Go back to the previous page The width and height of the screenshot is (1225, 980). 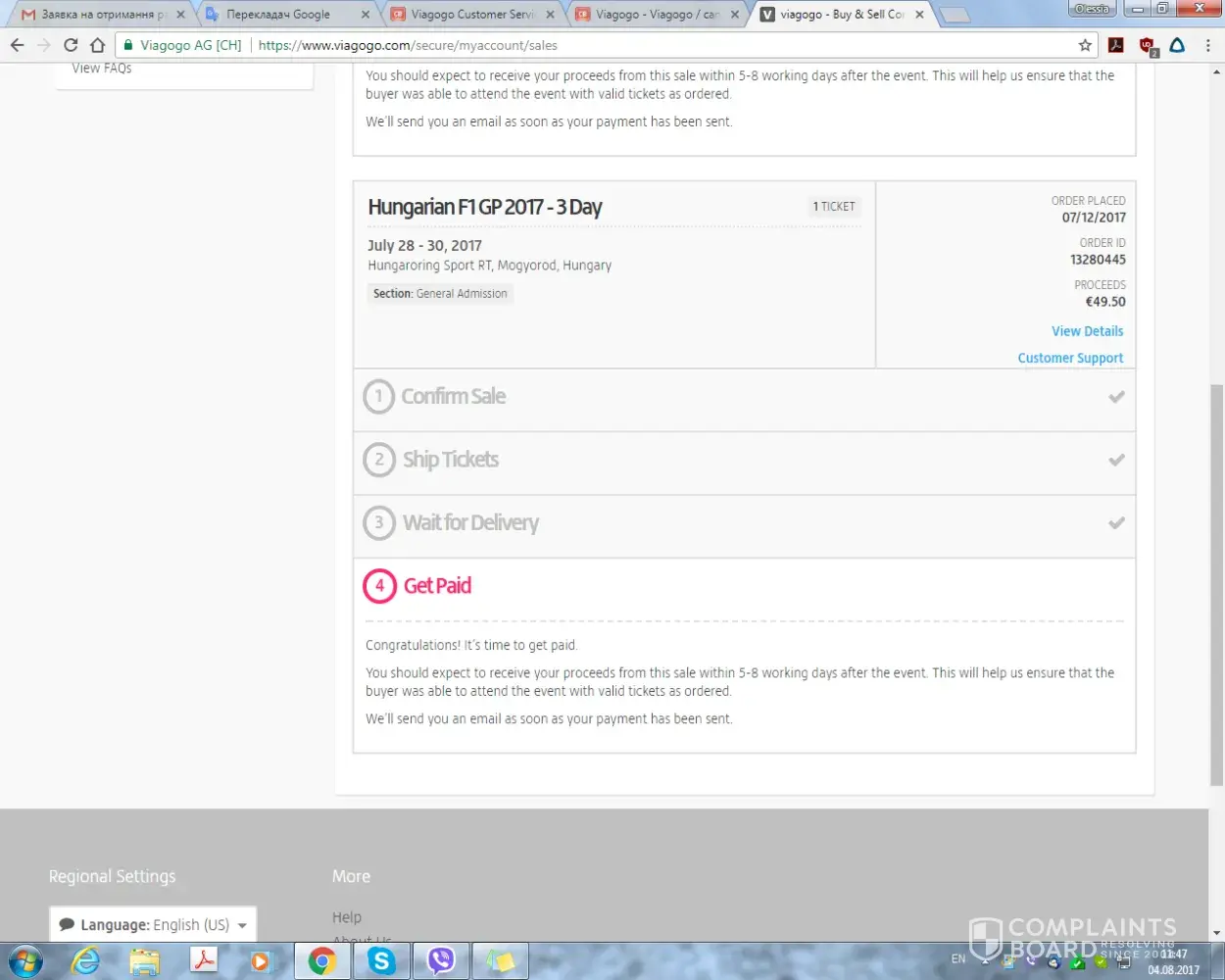pyautogui.click(x=17, y=45)
